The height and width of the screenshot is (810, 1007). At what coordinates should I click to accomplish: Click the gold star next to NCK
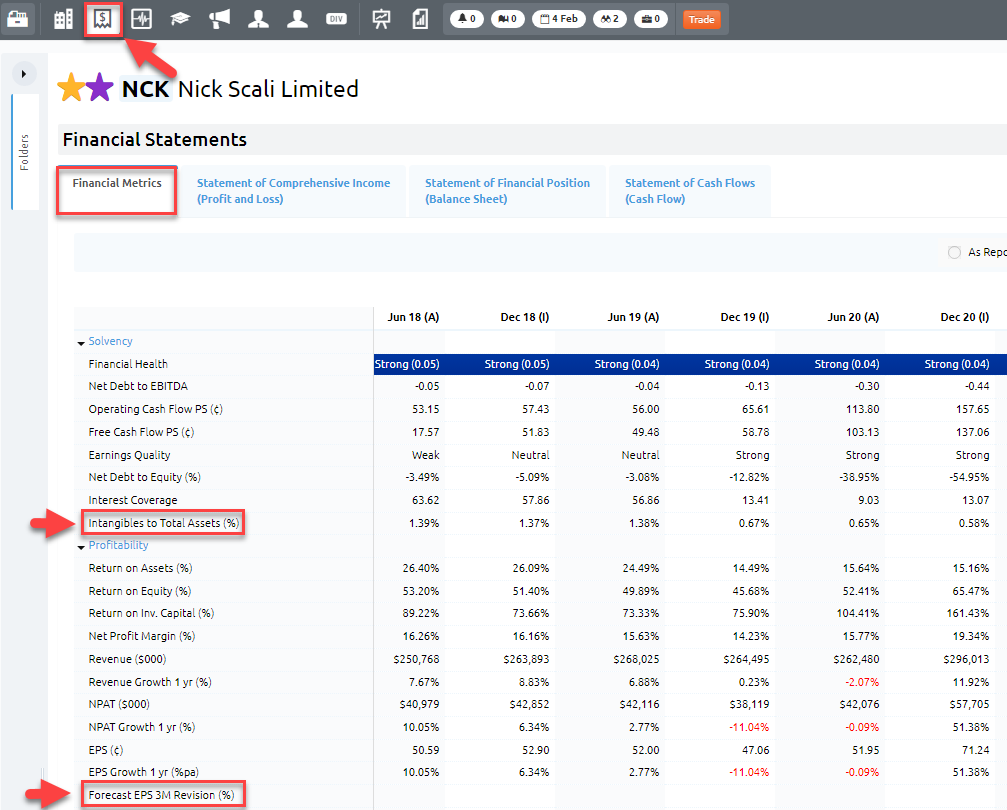[x=71, y=87]
